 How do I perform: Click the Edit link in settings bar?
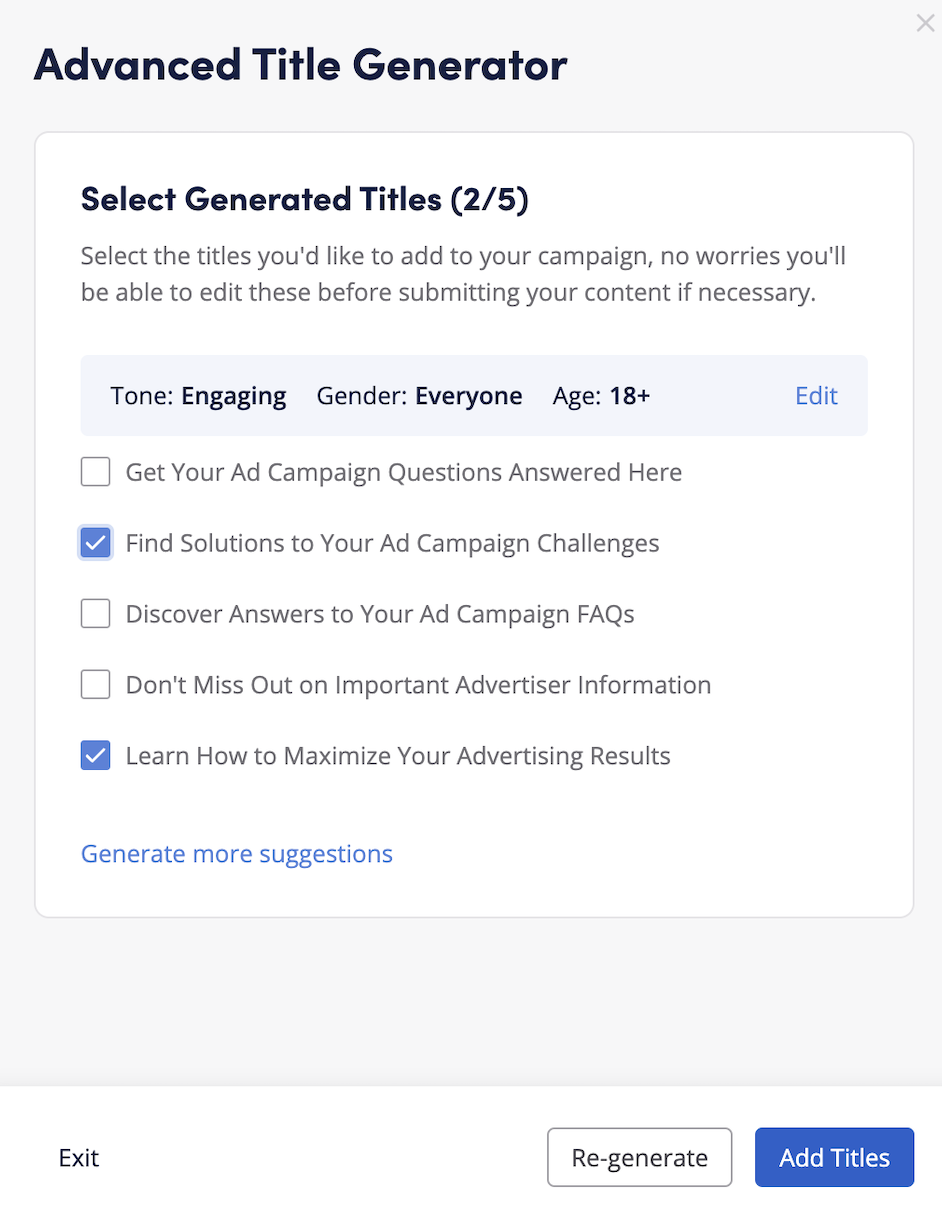(816, 396)
